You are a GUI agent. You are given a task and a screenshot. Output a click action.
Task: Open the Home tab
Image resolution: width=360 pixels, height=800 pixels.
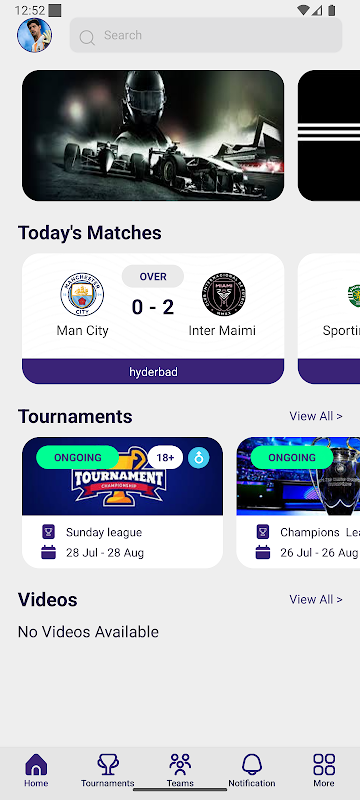click(x=36, y=770)
